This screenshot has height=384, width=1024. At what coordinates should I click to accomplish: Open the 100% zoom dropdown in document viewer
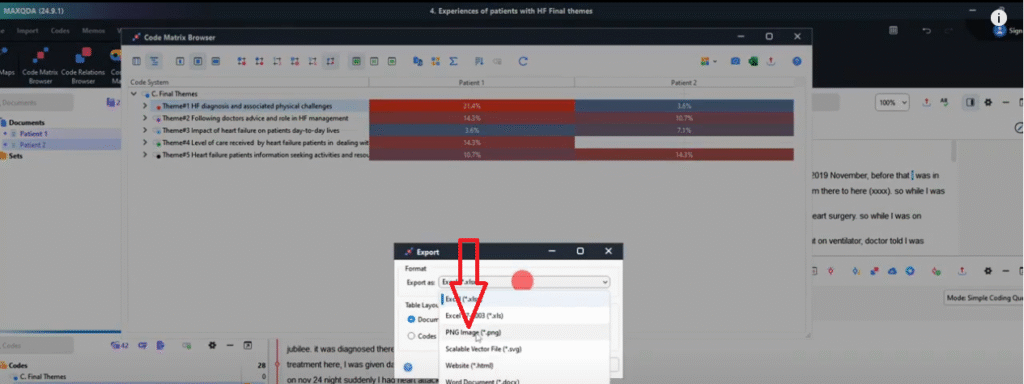(x=893, y=103)
